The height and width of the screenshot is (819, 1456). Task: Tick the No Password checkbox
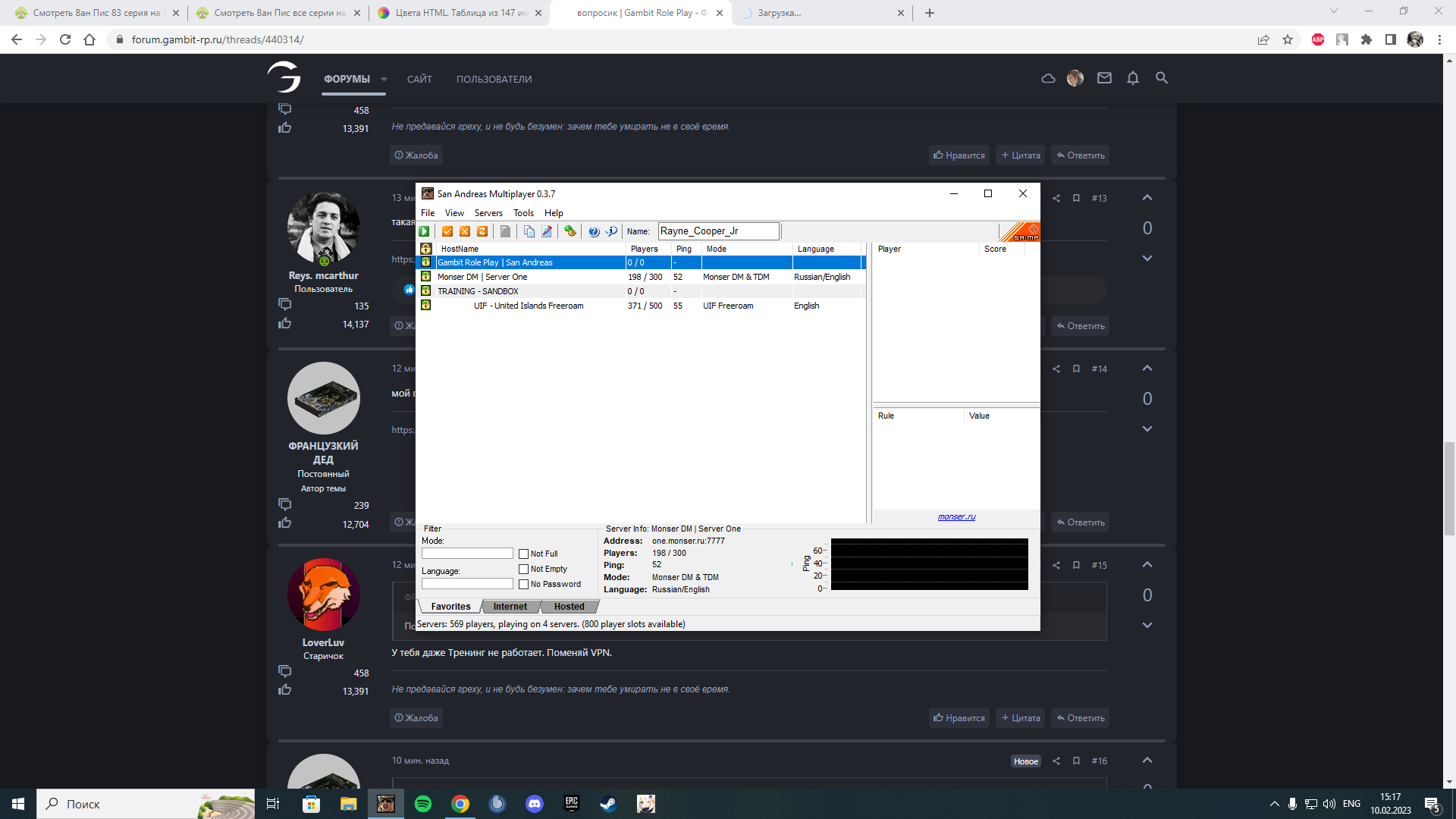[523, 585]
